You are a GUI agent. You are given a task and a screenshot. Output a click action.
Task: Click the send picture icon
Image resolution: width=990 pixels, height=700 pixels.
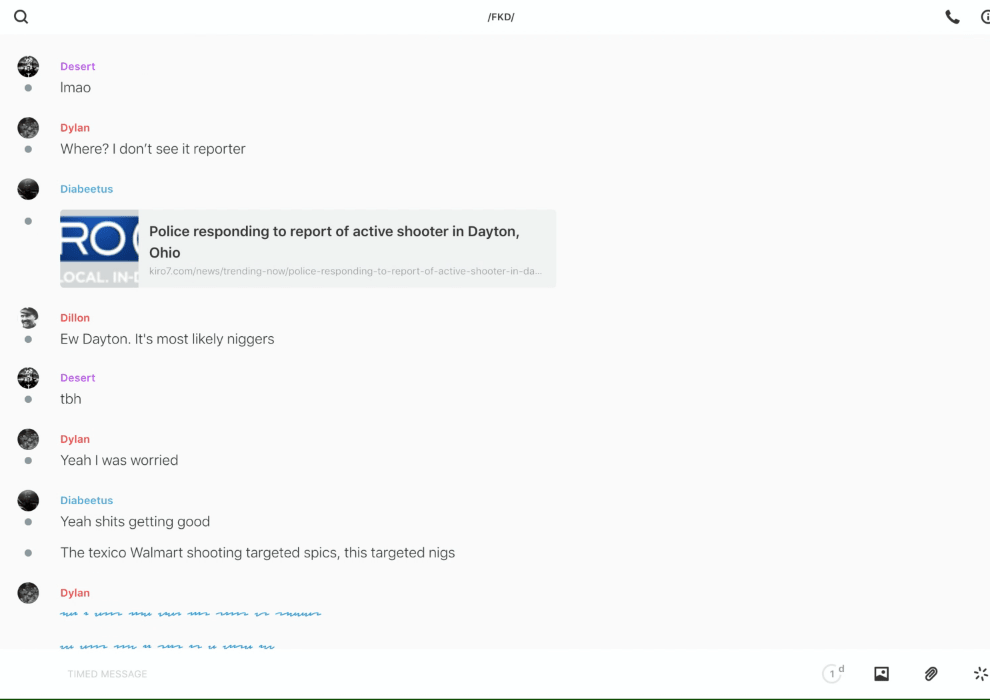pos(881,674)
